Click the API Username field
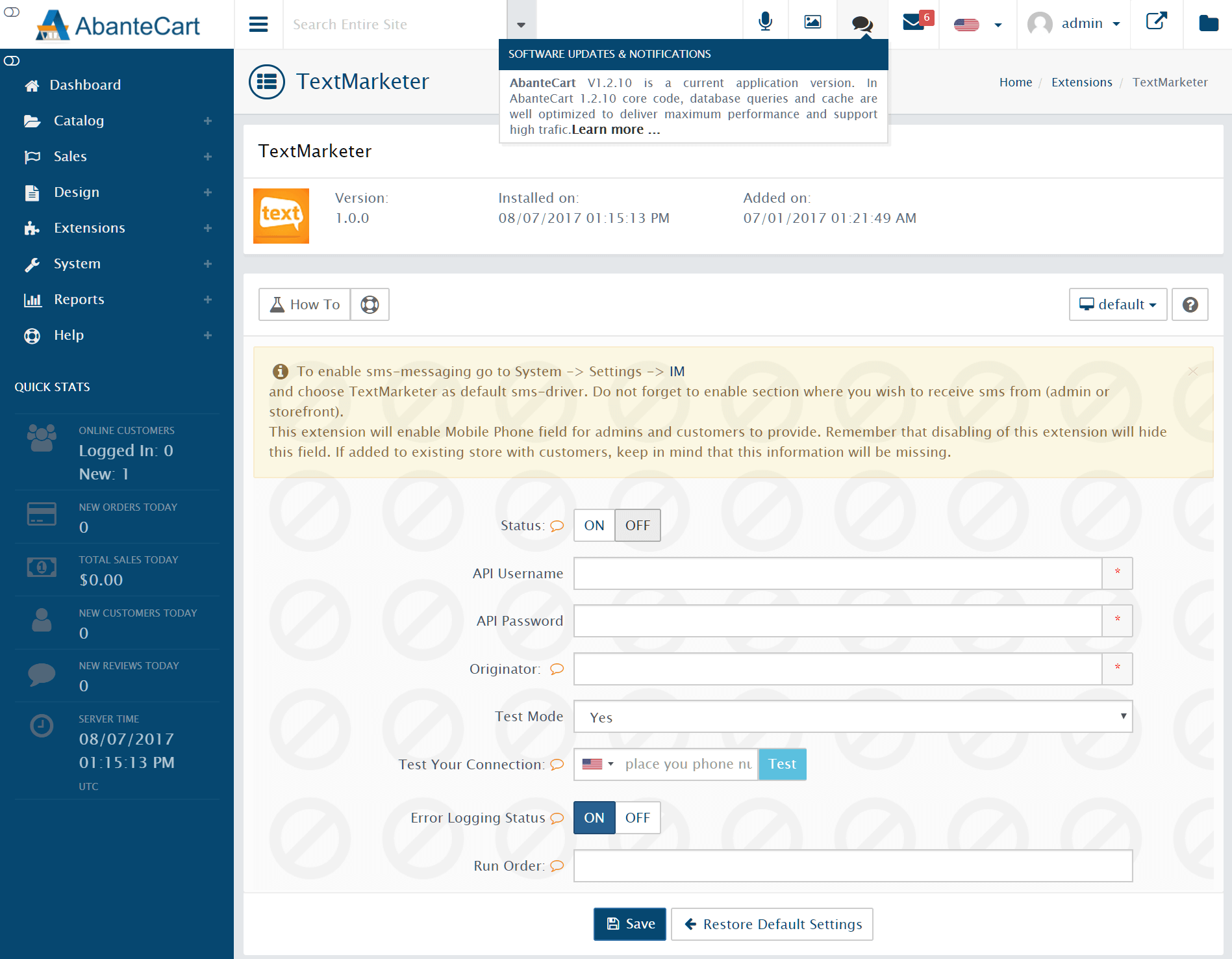Screen dimensions: 1232x959 [x=838, y=573]
